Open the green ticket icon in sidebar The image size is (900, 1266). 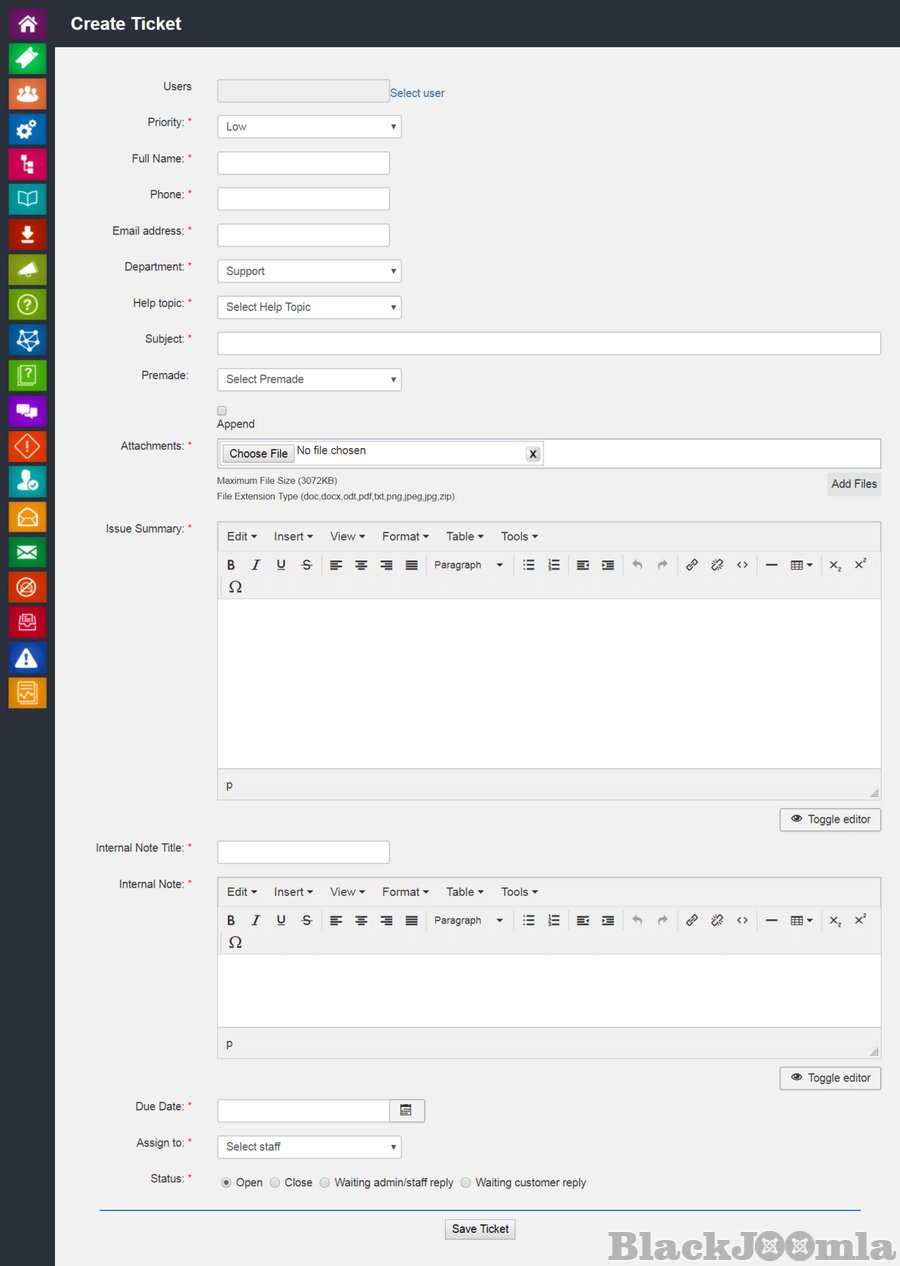click(27, 58)
